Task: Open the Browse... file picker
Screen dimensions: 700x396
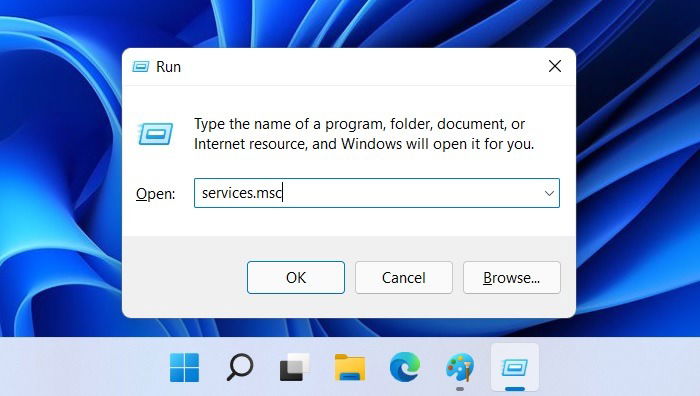Action: [x=512, y=277]
